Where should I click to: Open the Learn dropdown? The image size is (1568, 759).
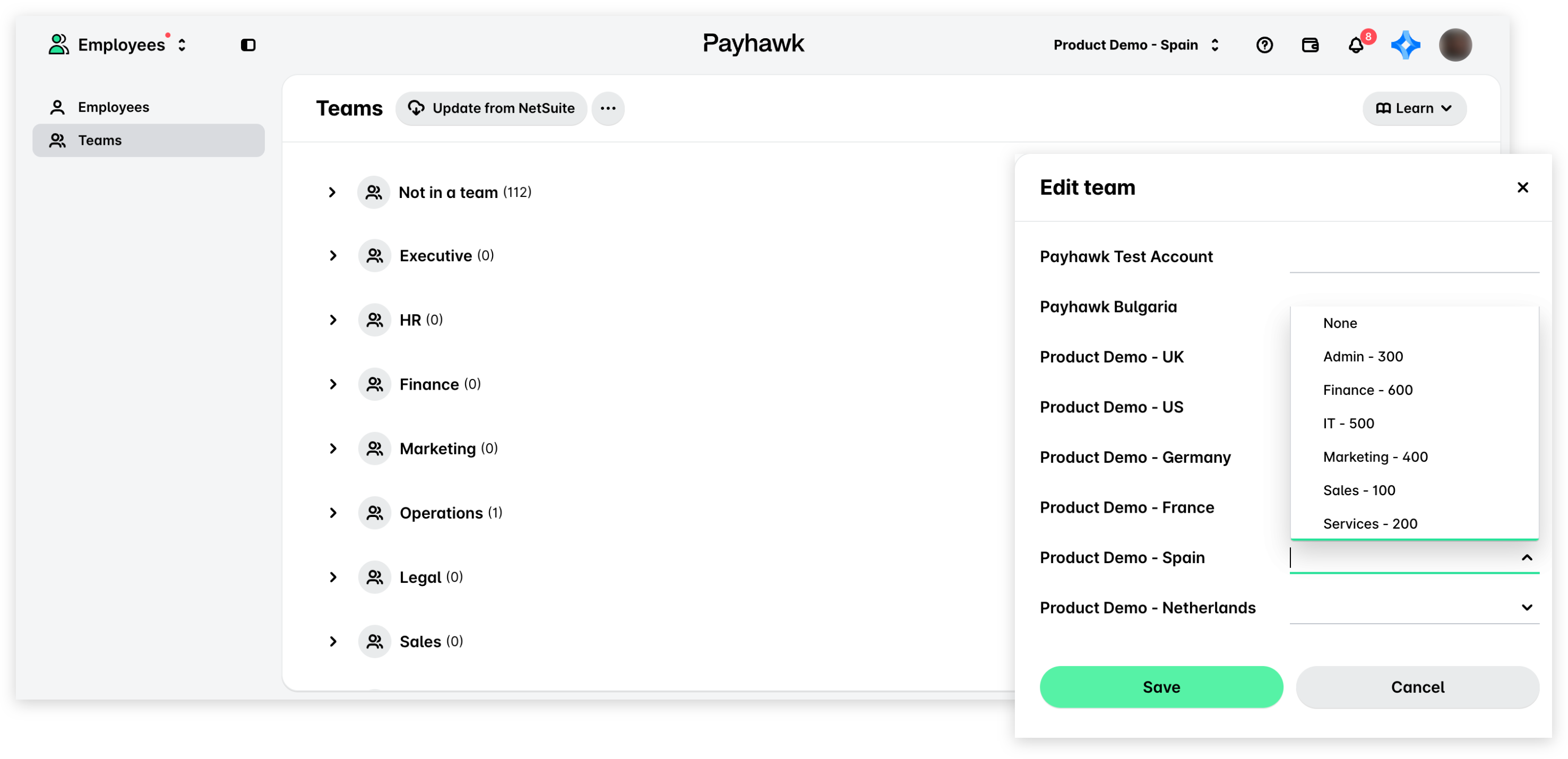[1414, 108]
